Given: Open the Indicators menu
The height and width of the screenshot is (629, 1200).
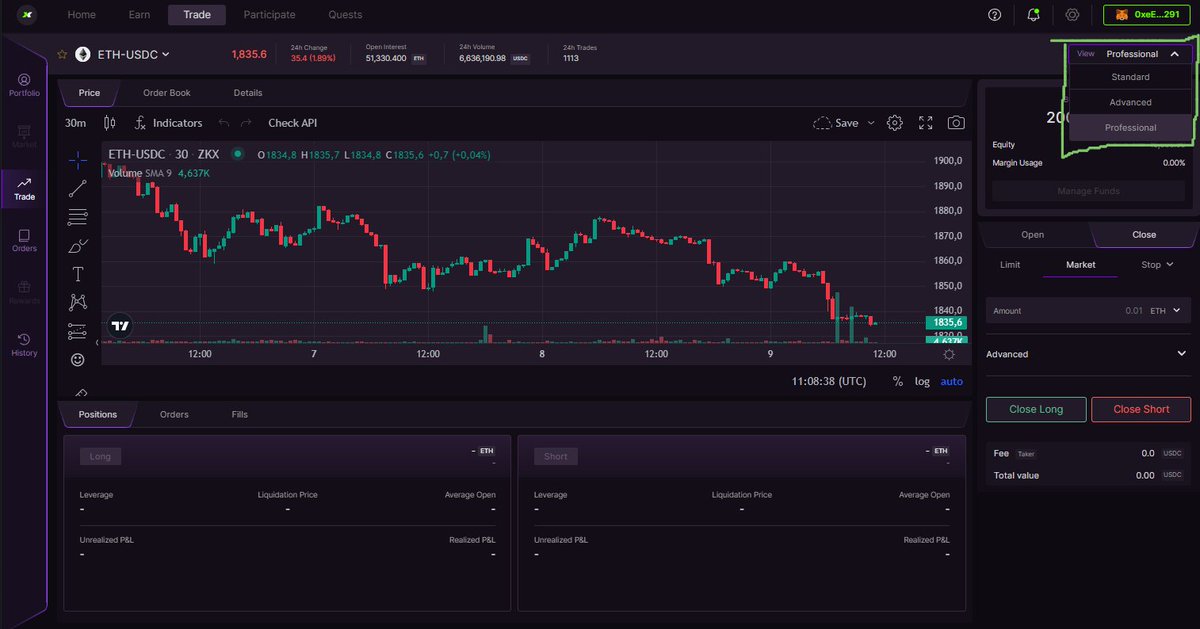Looking at the screenshot, I should (168, 123).
